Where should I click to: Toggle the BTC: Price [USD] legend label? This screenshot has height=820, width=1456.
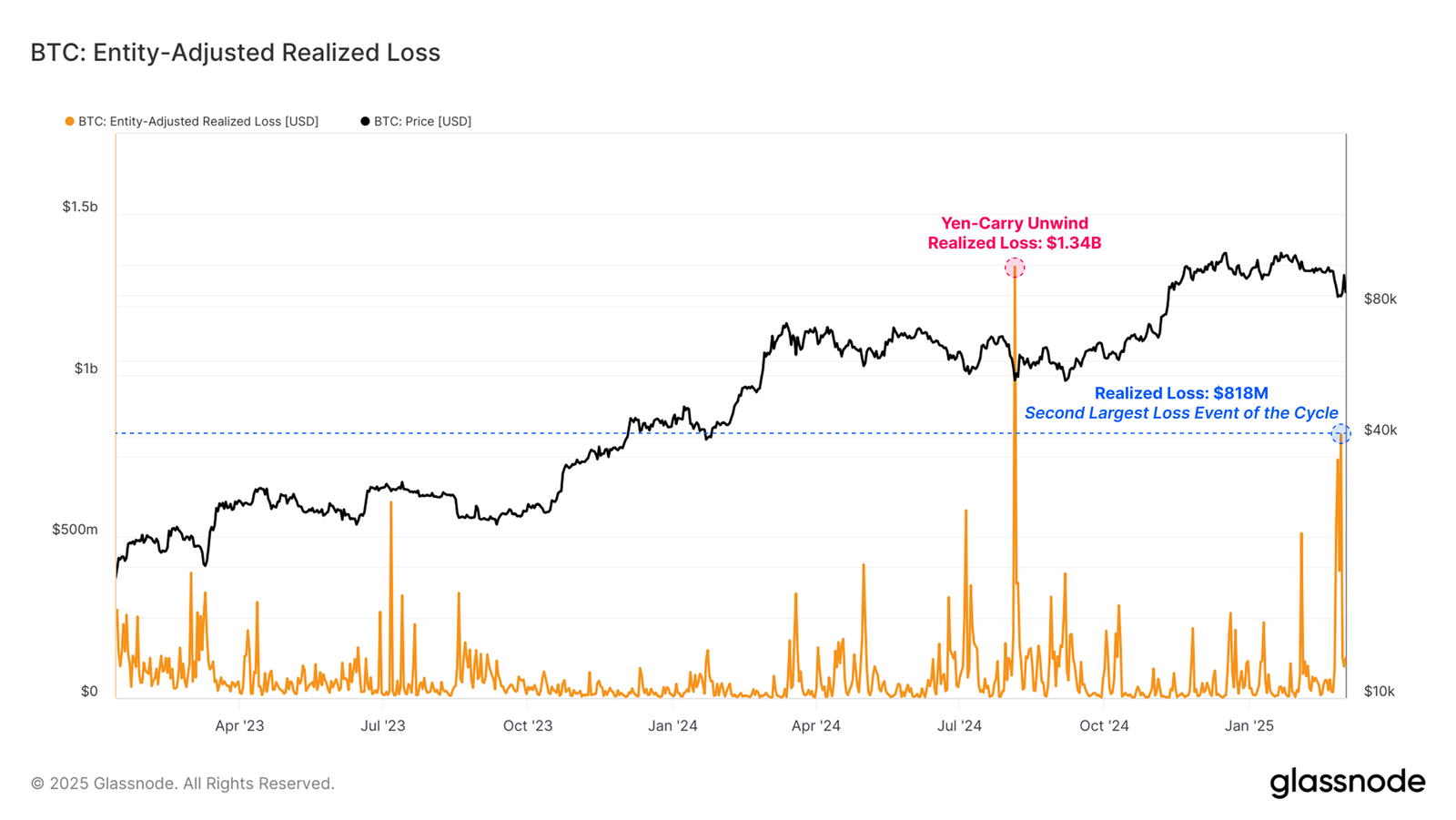pos(422,121)
